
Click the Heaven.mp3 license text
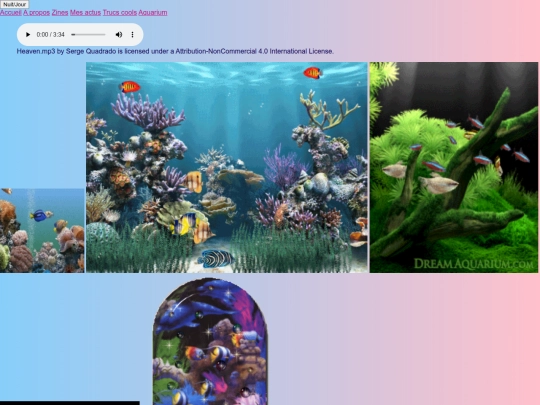point(175,51)
